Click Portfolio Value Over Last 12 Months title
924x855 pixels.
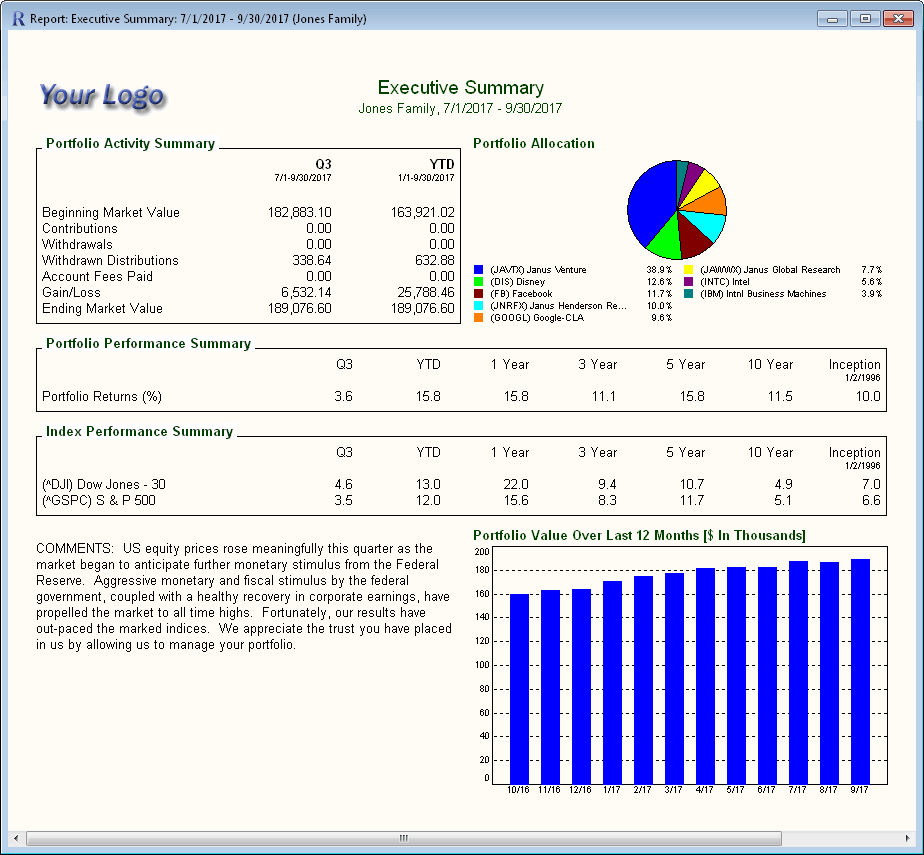point(639,536)
